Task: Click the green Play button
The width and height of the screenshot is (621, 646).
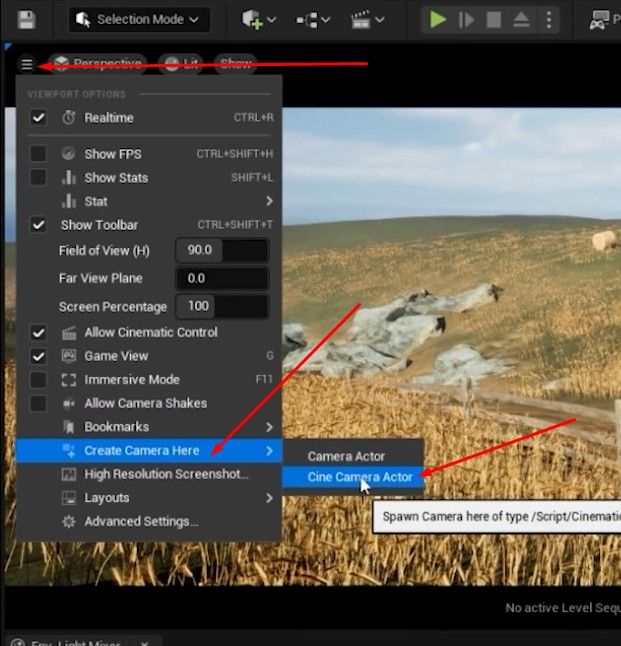Action: pos(437,19)
